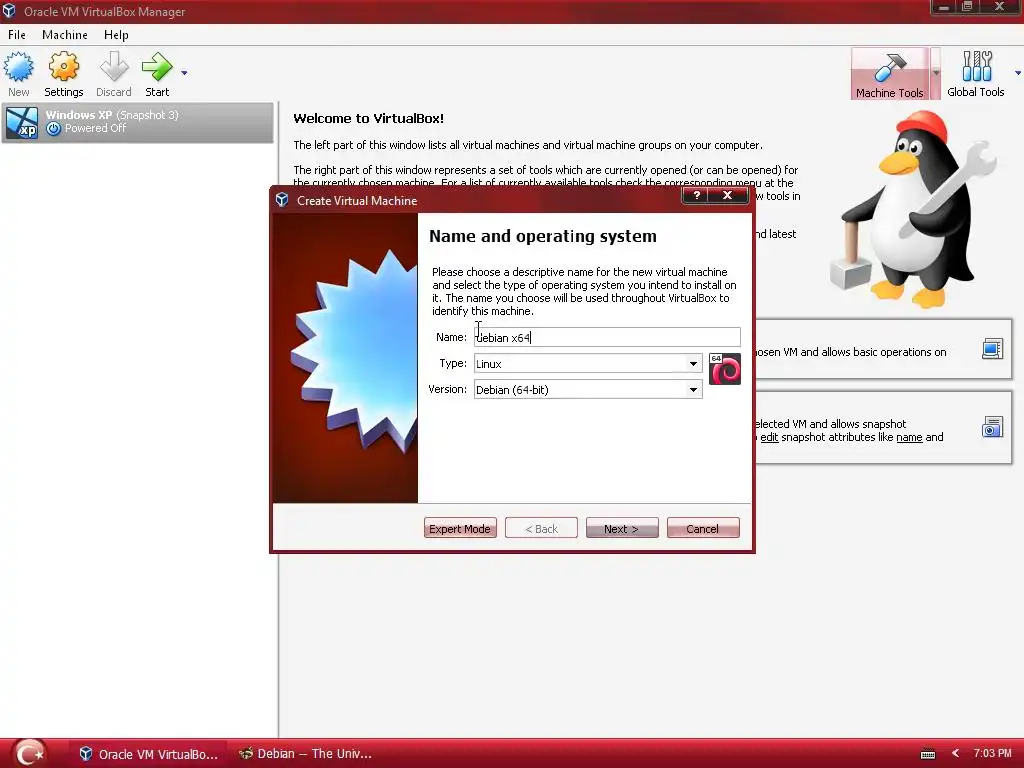
Task: Open the Version dropdown showing Debian (64-bit)
Action: pos(588,389)
